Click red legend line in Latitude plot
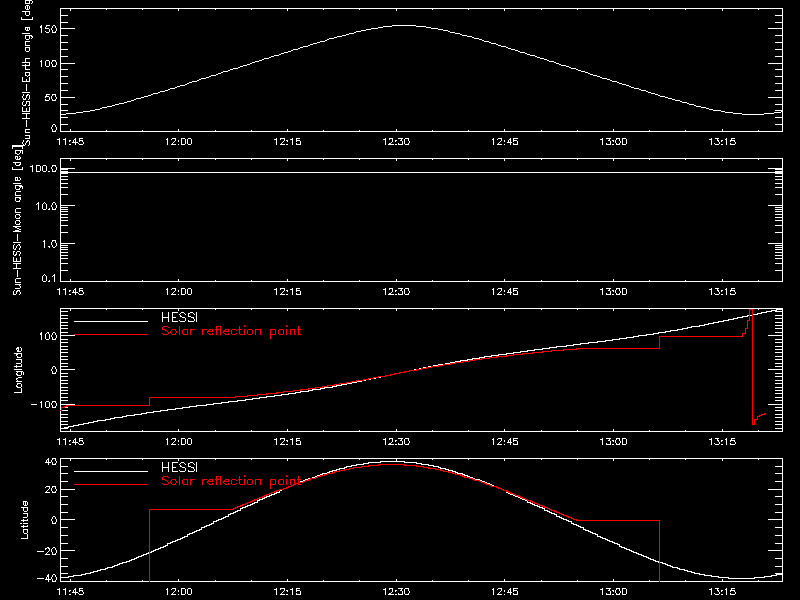800x600 pixels. pyautogui.click(x=111, y=485)
